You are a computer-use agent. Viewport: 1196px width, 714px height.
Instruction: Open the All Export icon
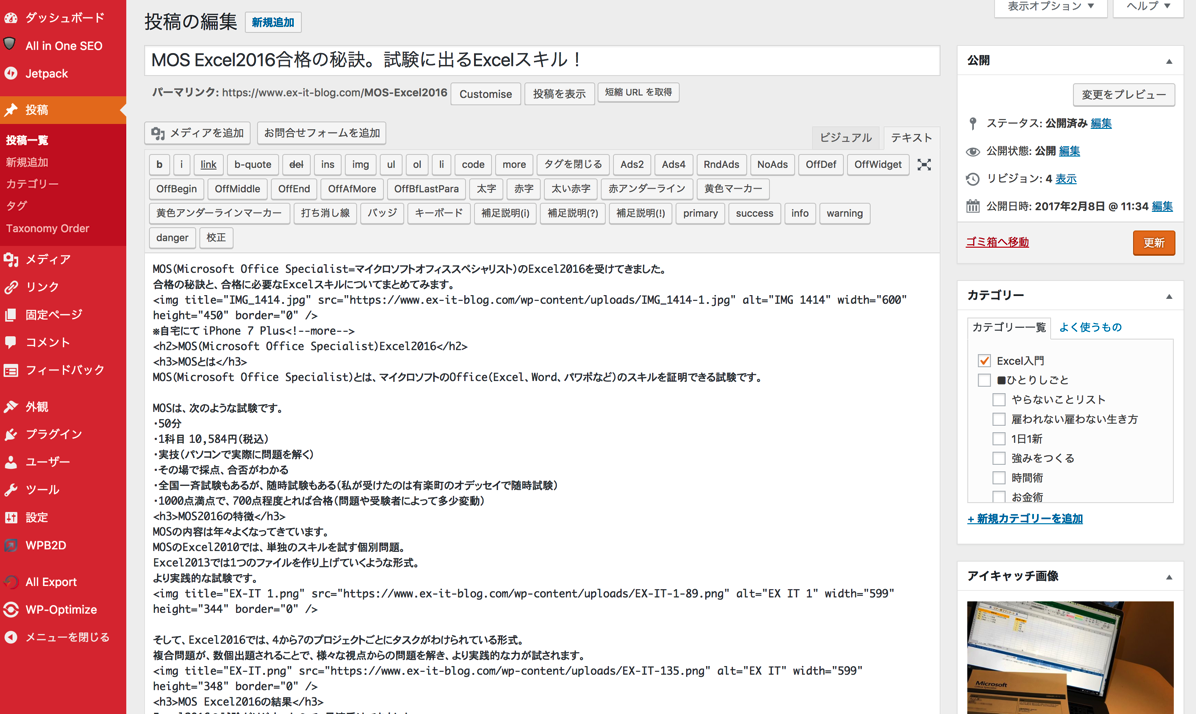[11, 581]
